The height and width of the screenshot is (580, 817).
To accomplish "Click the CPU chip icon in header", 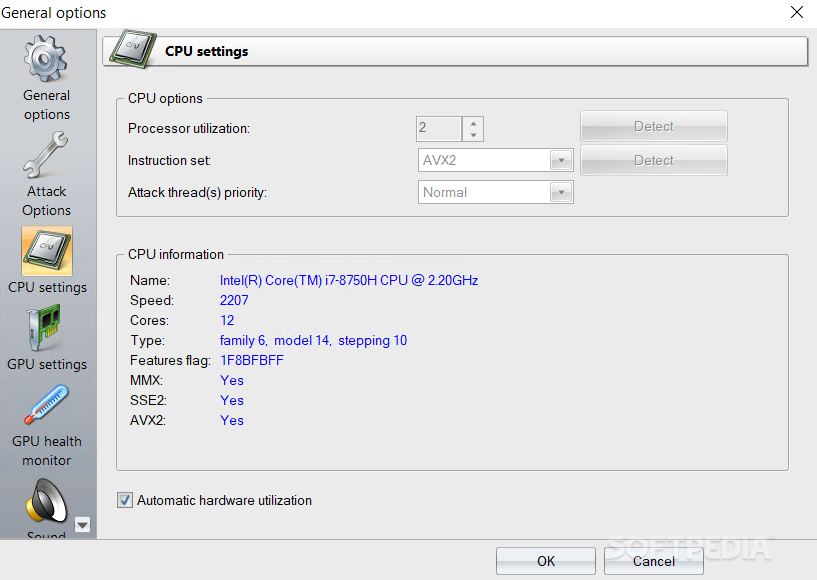I will tap(133, 48).
